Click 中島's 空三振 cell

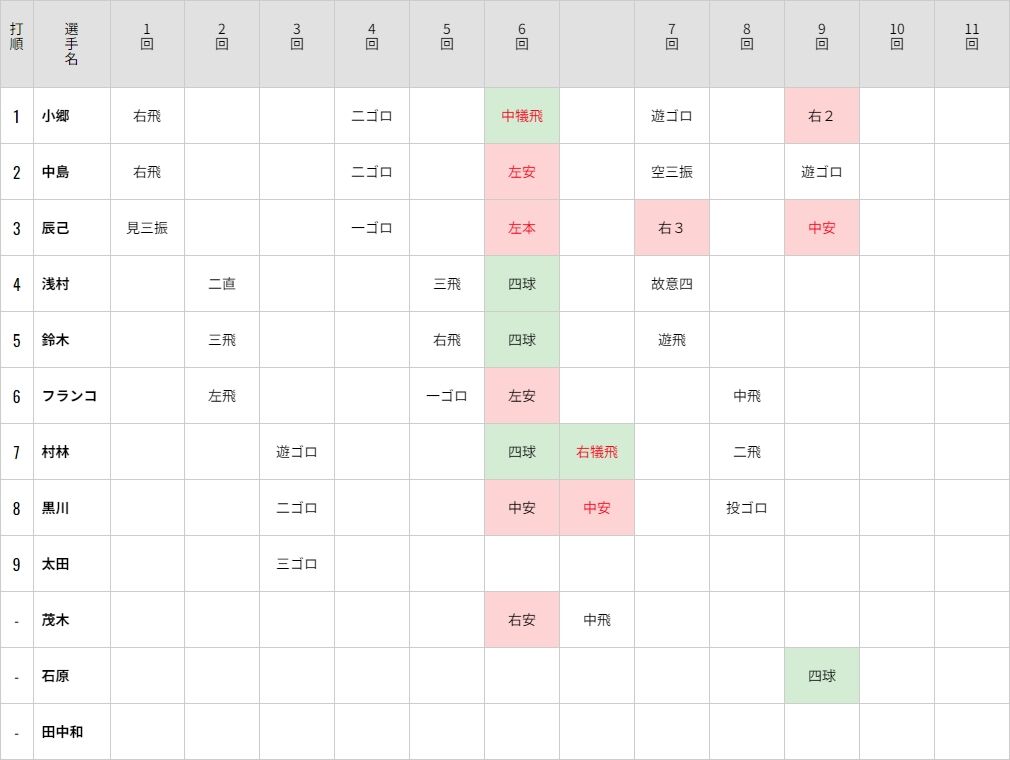tap(671, 172)
